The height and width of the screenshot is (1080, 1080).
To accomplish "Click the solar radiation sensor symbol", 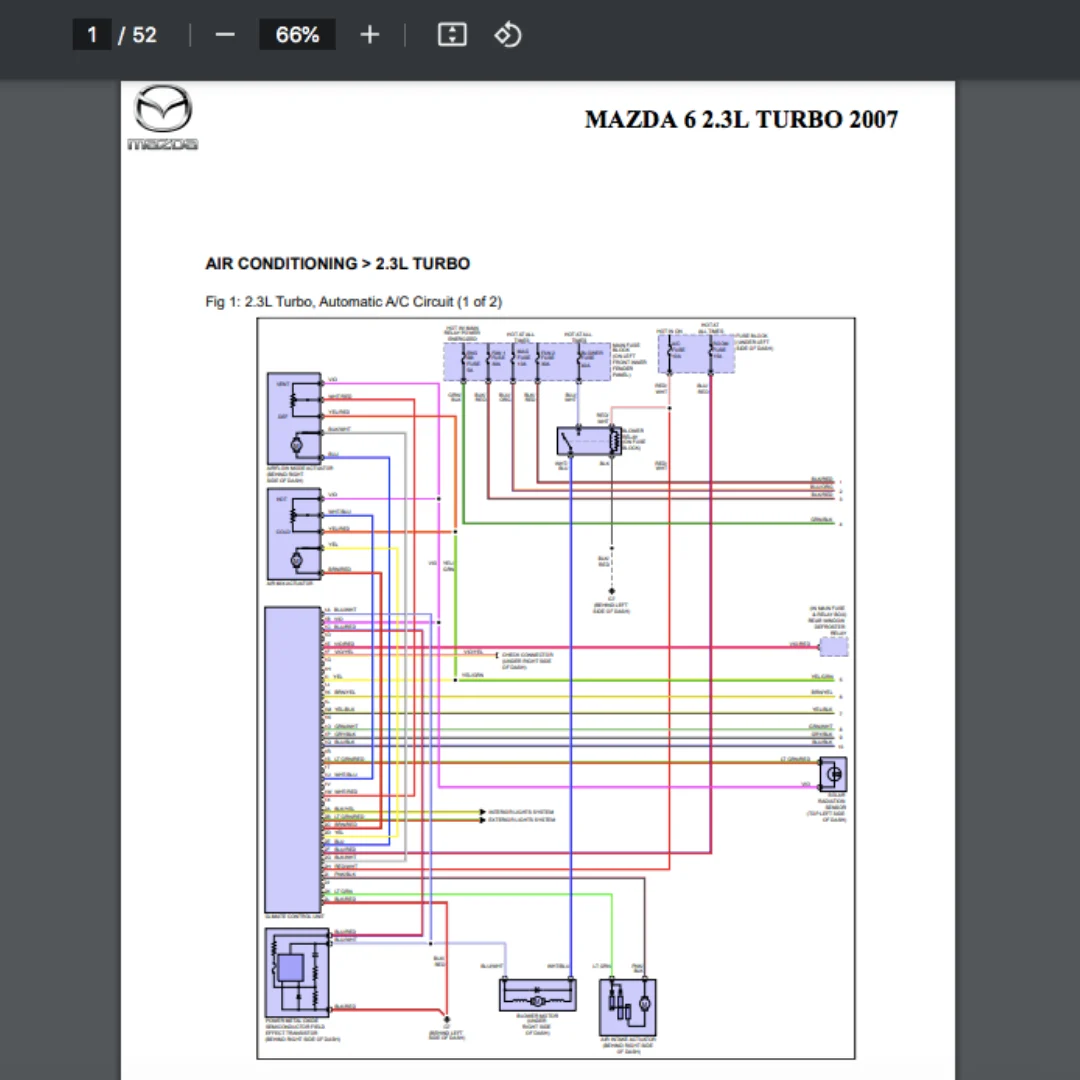I will (833, 774).
